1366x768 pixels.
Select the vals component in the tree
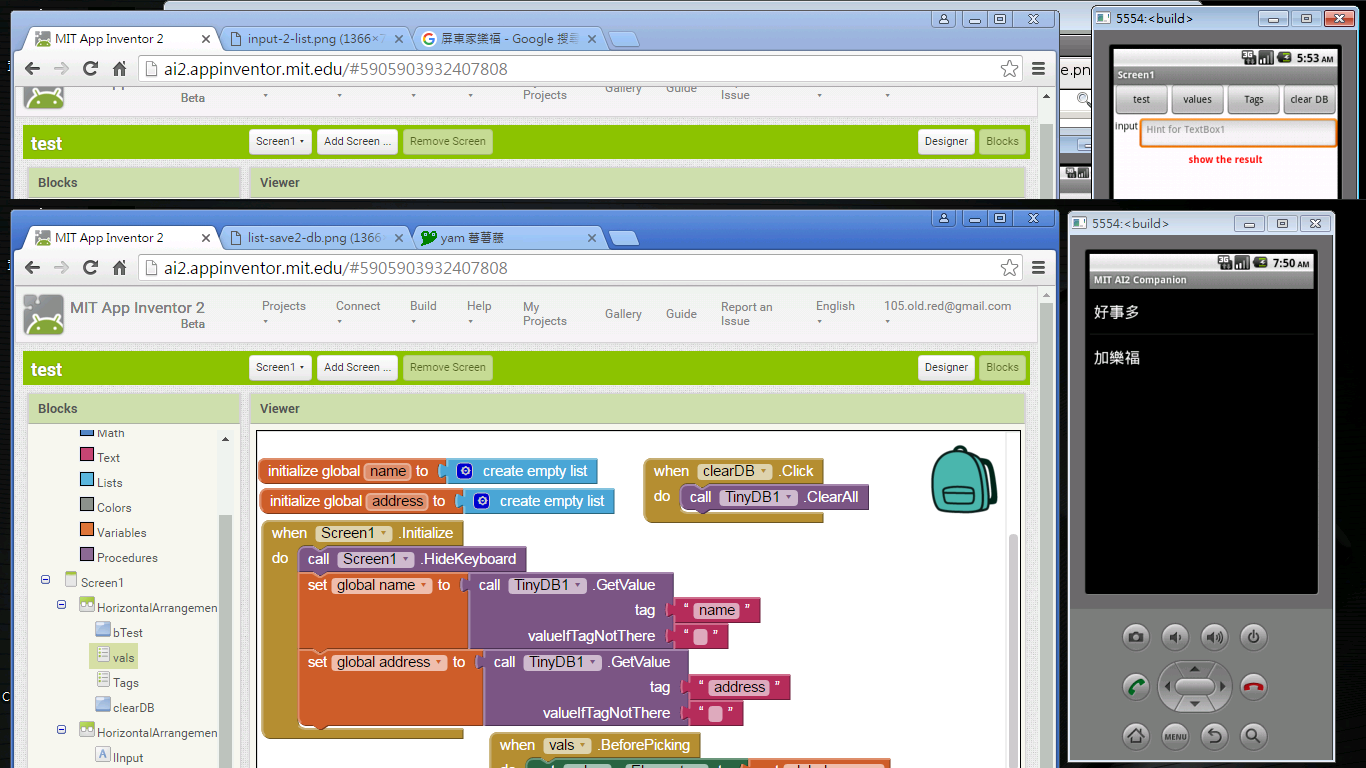pyautogui.click(x=123, y=657)
